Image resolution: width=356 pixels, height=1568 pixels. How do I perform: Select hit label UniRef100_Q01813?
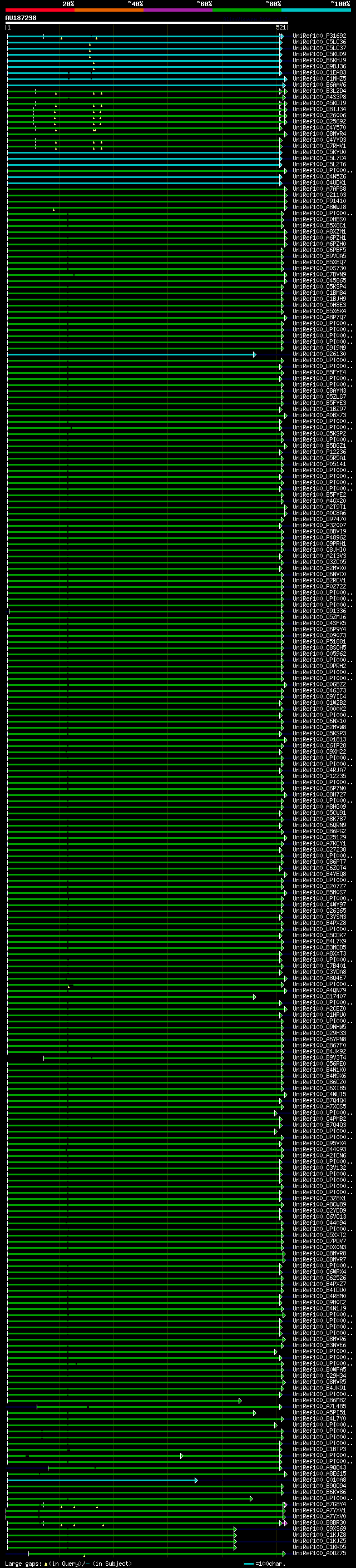(319, 740)
